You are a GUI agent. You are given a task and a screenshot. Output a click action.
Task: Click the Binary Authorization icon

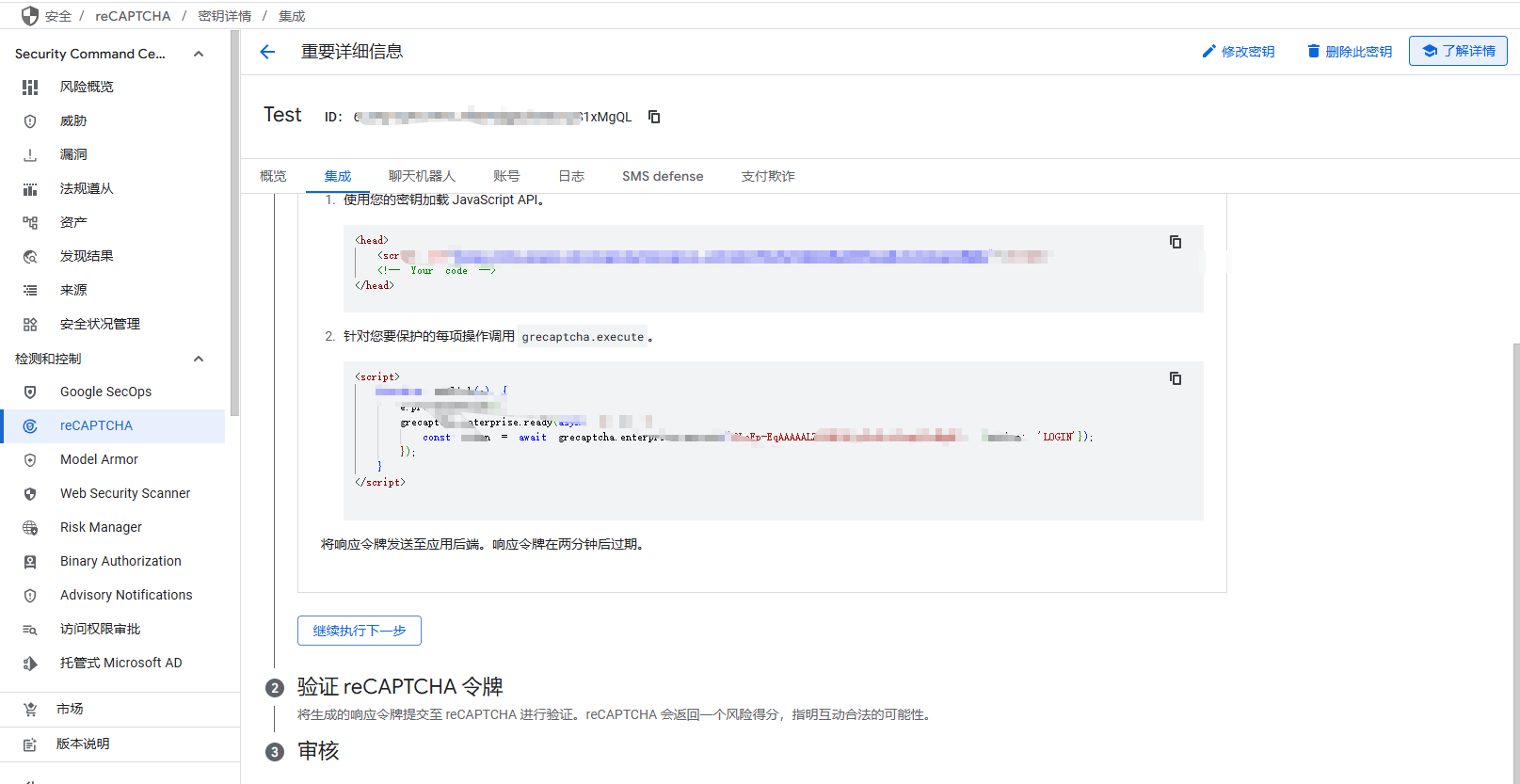pyautogui.click(x=30, y=561)
